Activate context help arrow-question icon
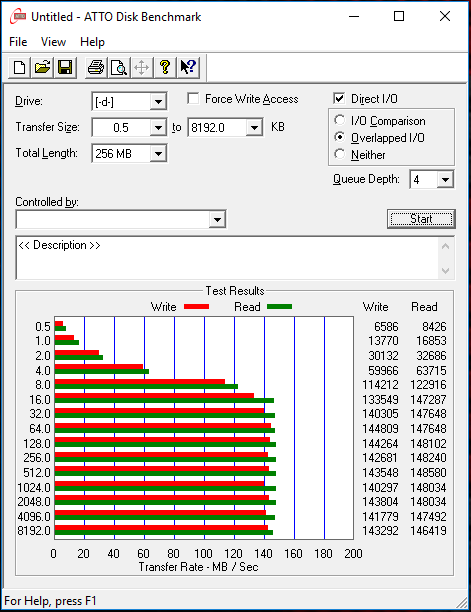The height and width of the screenshot is (612, 471). coord(188,68)
